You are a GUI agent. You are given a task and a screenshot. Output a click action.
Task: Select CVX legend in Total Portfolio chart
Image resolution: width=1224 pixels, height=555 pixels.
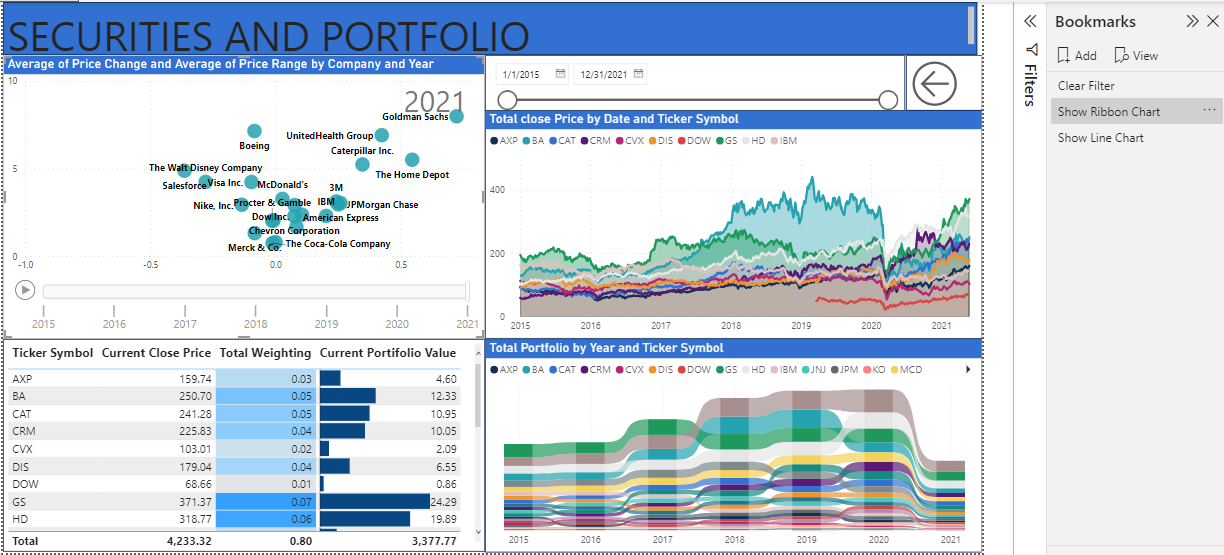(629, 370)
